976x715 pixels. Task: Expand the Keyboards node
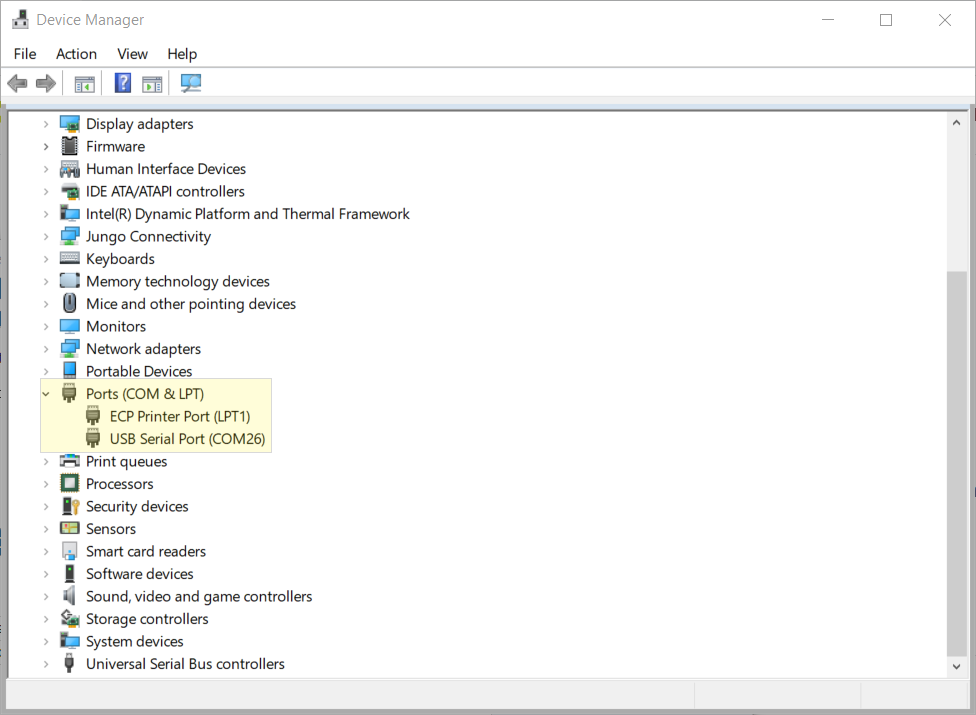[46, 259]
